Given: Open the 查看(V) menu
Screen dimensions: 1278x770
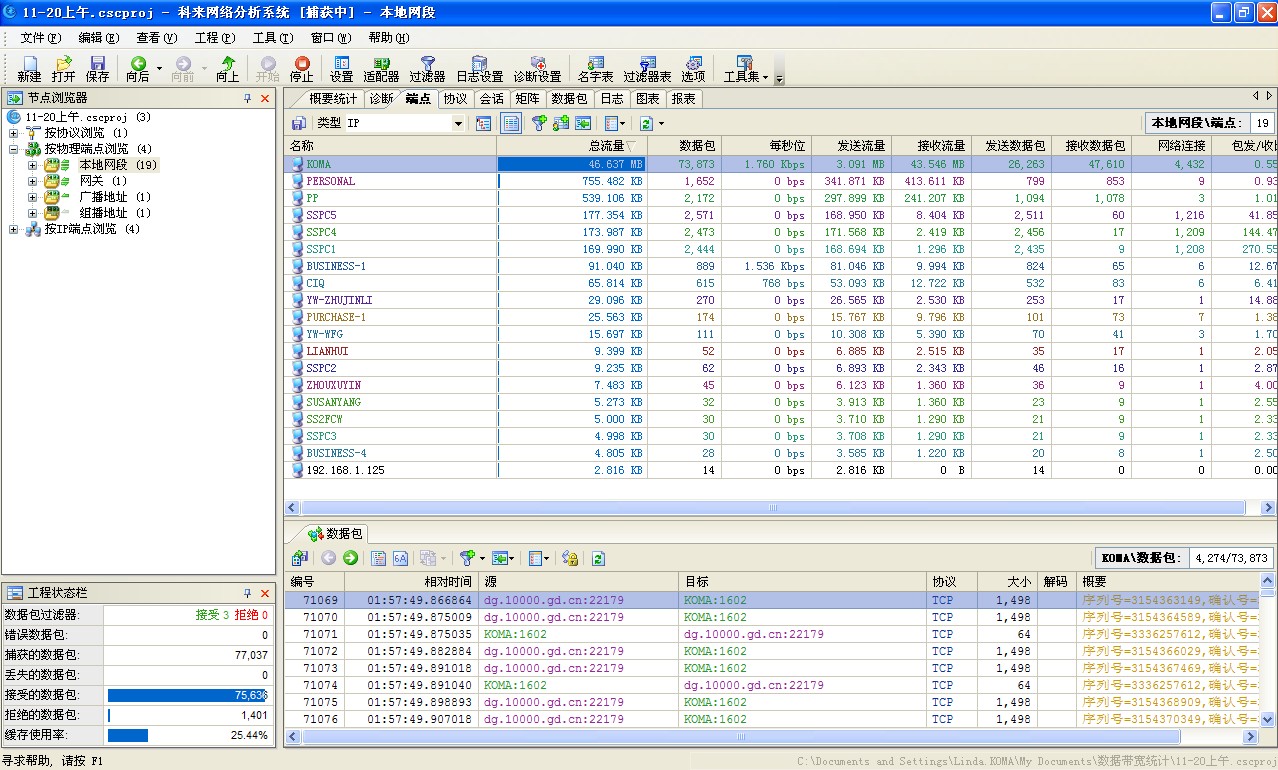Looking at the screenshot, I should [x=156, y=38].
